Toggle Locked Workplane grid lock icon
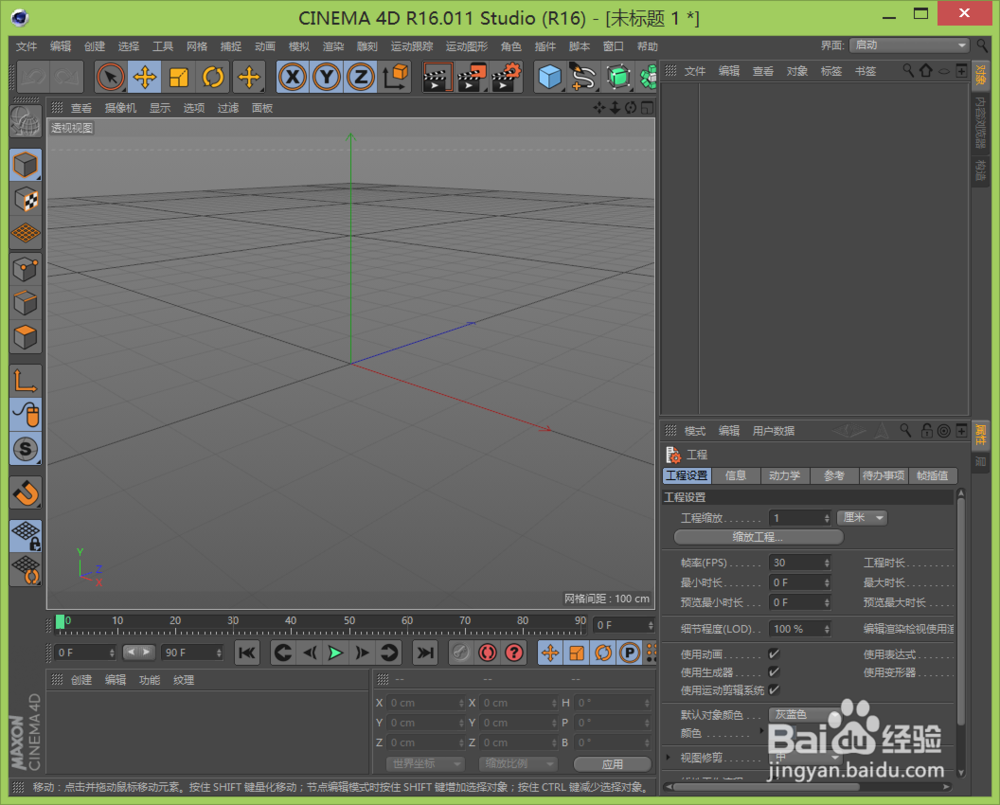 pyautogui.click(x=26, y=536)
